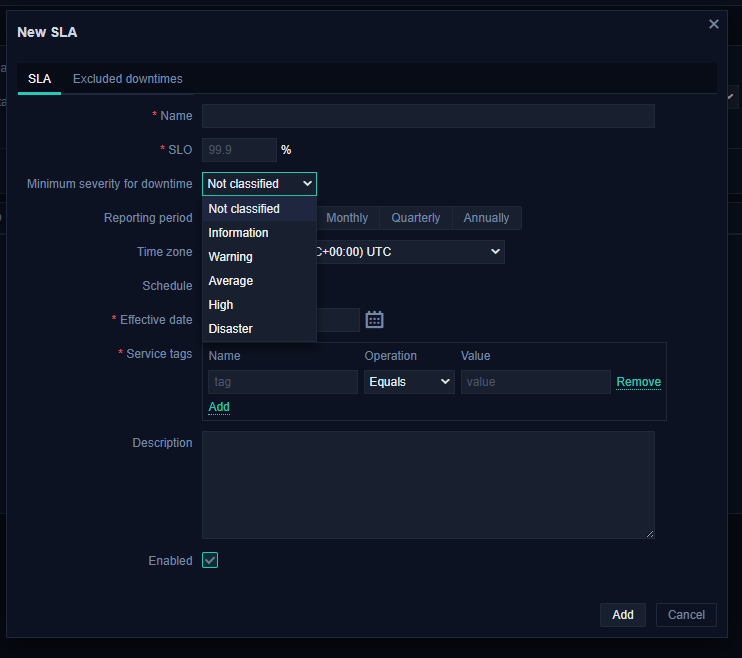Click the Add tag link
The image size is (742, 658).
tap(219, 407)
